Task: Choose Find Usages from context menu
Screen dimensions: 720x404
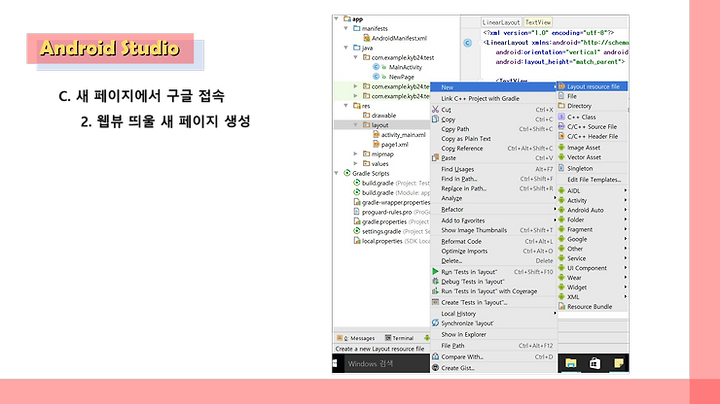Action: pyautogui.click(x=494, y=169)
